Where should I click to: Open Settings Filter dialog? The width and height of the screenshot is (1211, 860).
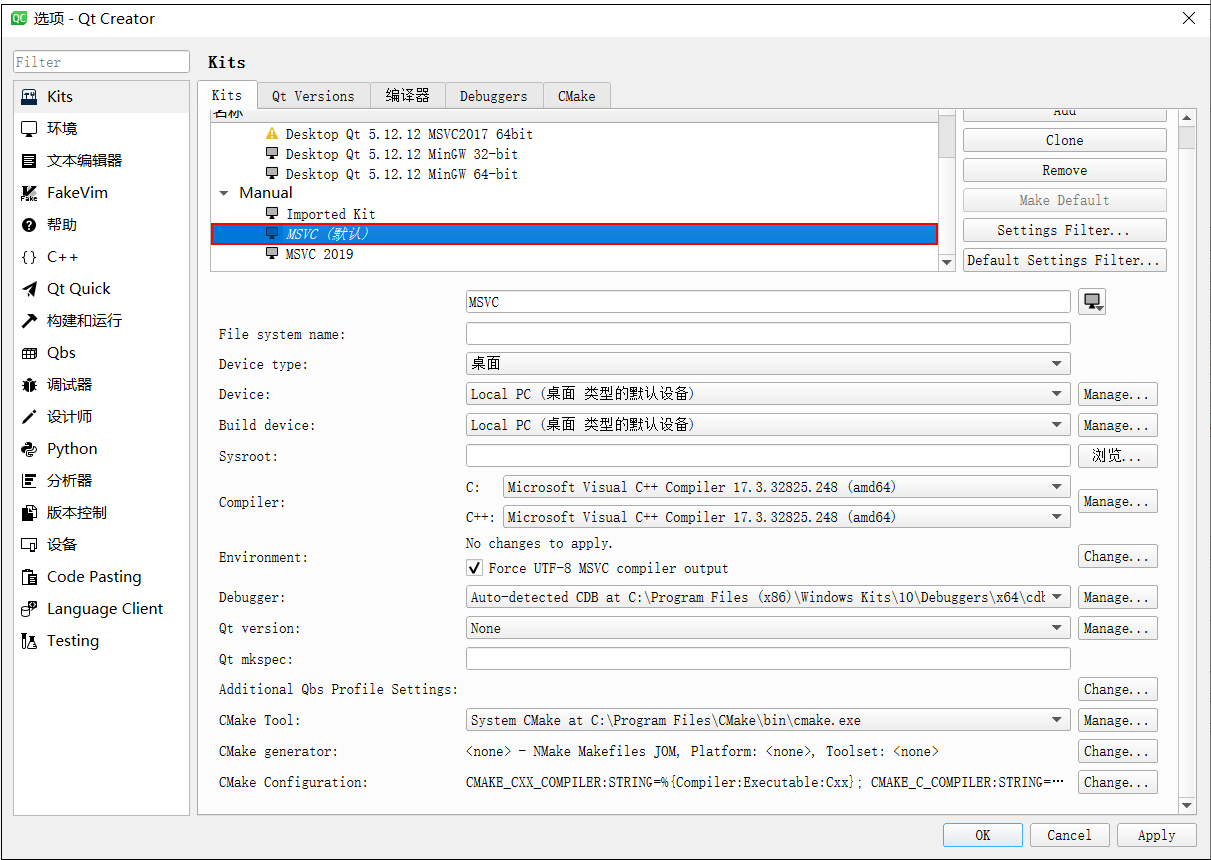(1065, 230)
